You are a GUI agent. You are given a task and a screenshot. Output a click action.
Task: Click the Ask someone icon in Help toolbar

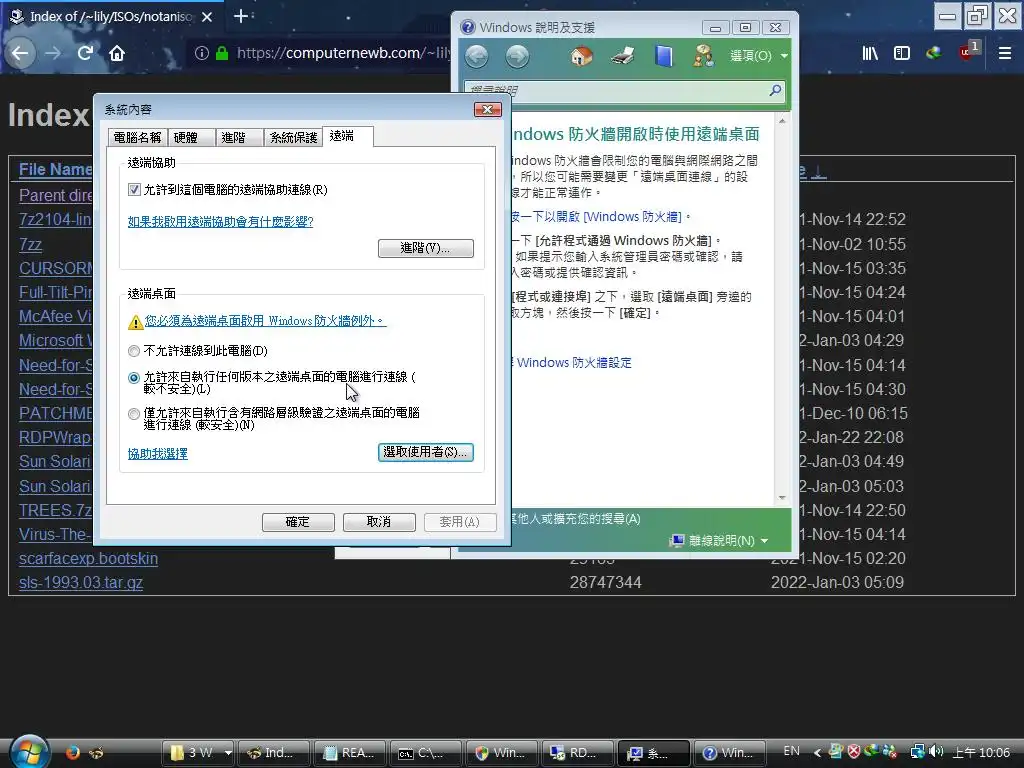point(703,56)
